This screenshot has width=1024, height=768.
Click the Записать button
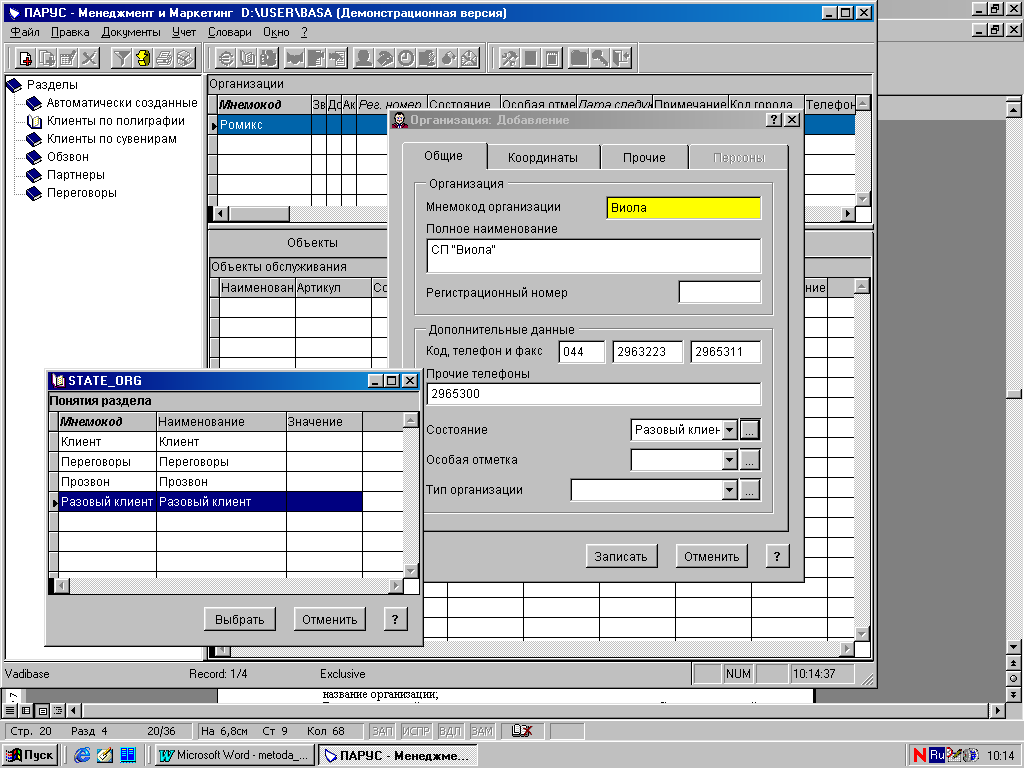621,556
